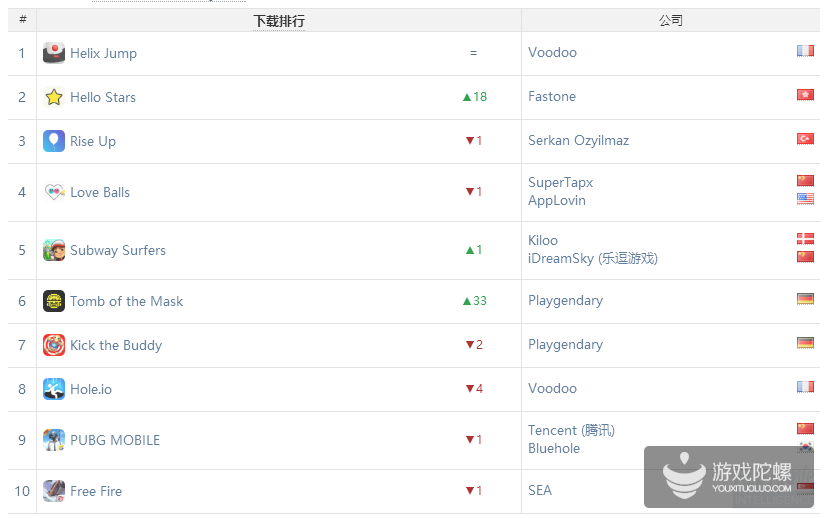The height and width of the screenshot is (518, 824).
Task: Open the Tencent company link
Action: pyautogui.click(x=571, y=431)
